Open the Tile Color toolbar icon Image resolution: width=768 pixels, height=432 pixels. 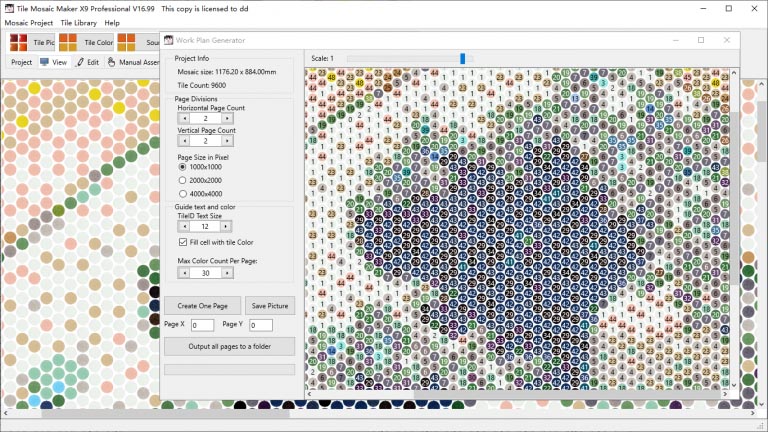point(68,42)
